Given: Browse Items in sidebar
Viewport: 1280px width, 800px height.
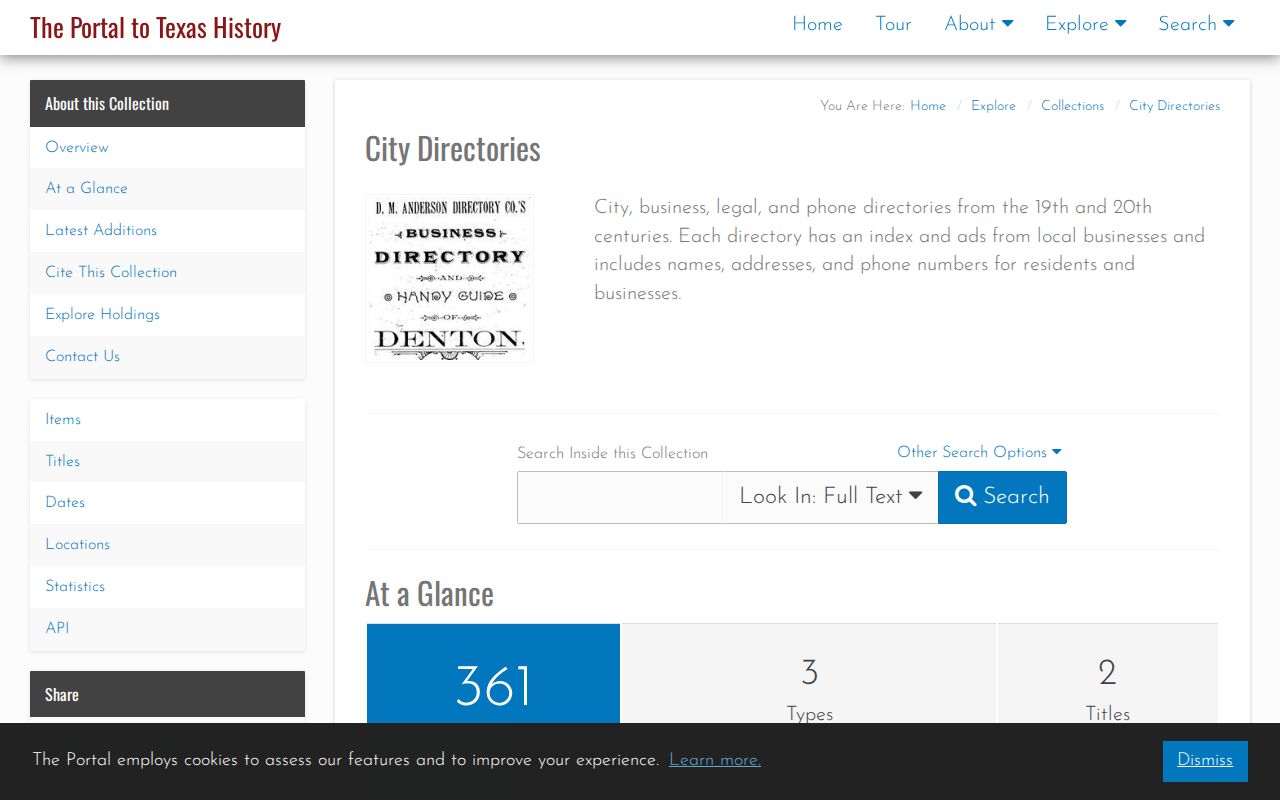Looking at the screenshot, I should coord(167,419).
